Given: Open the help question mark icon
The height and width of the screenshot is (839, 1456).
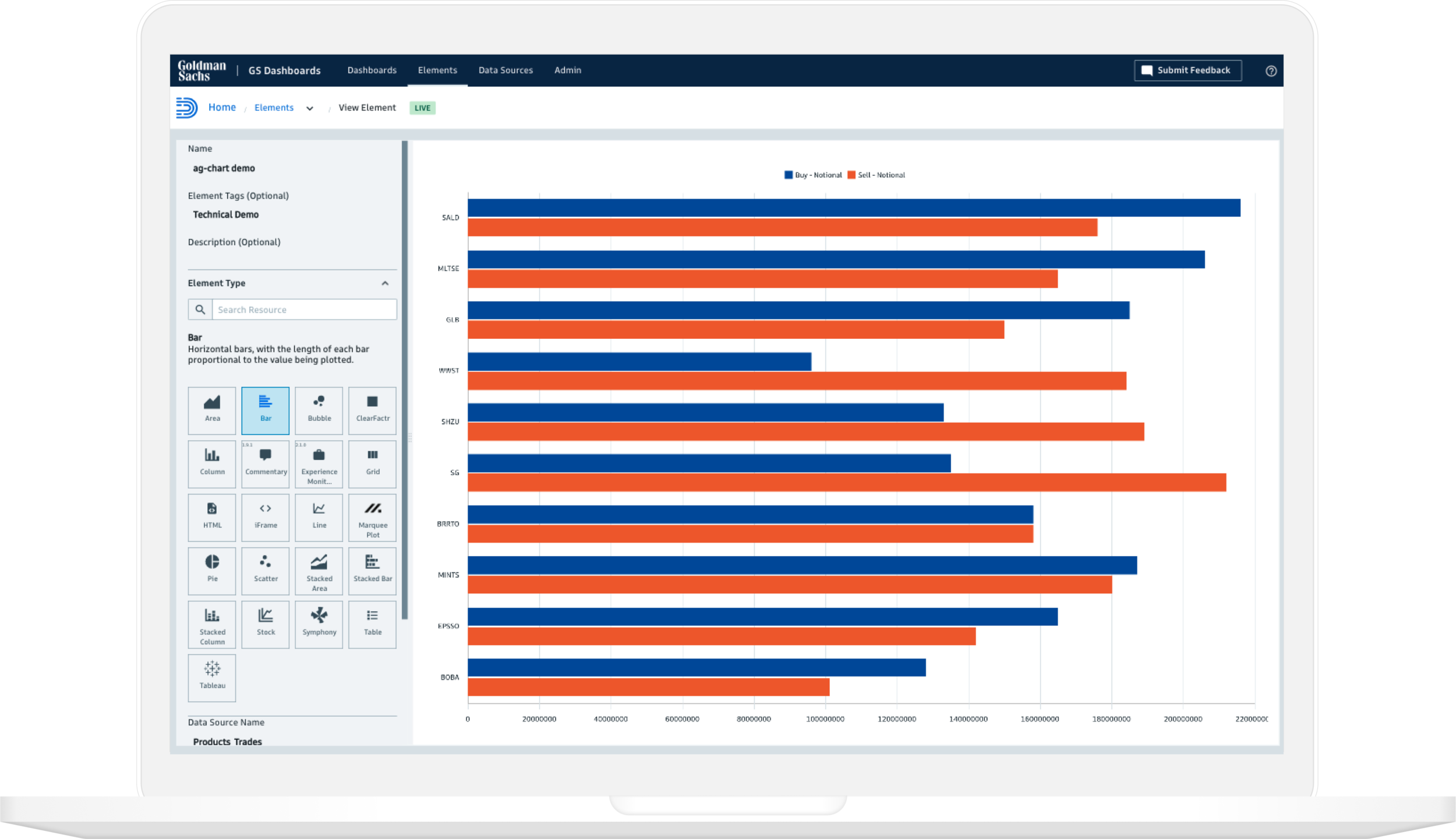Looking at the screenshot, I should pos(1270,71).
